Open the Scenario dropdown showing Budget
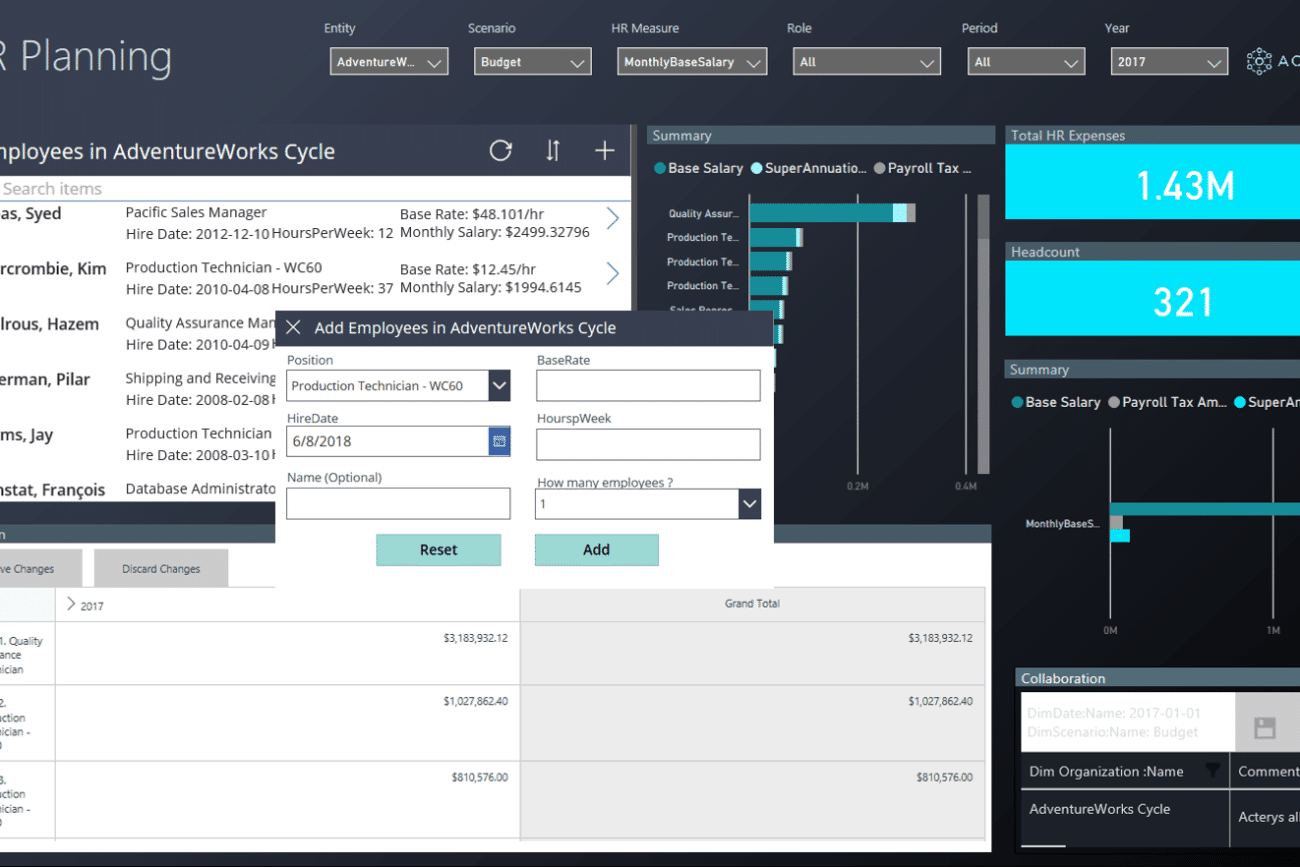This screenshot has width=1300, height=867. (532, 62)
